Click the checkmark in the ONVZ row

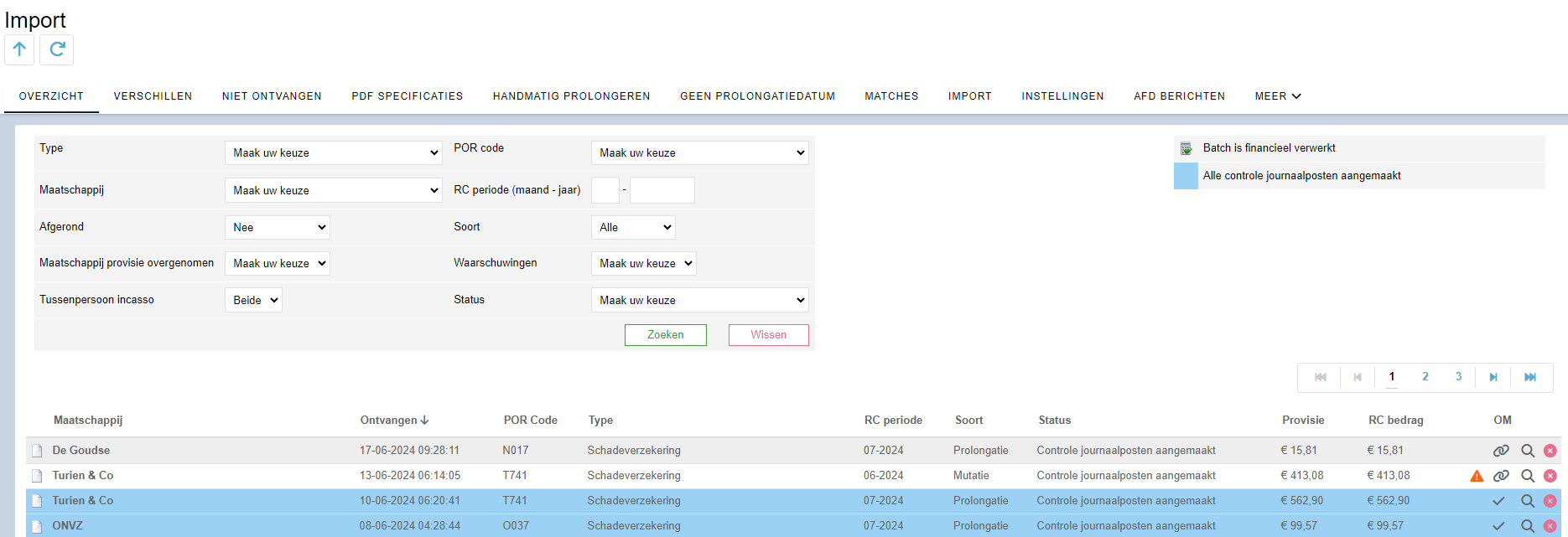tap(1498, 526)
